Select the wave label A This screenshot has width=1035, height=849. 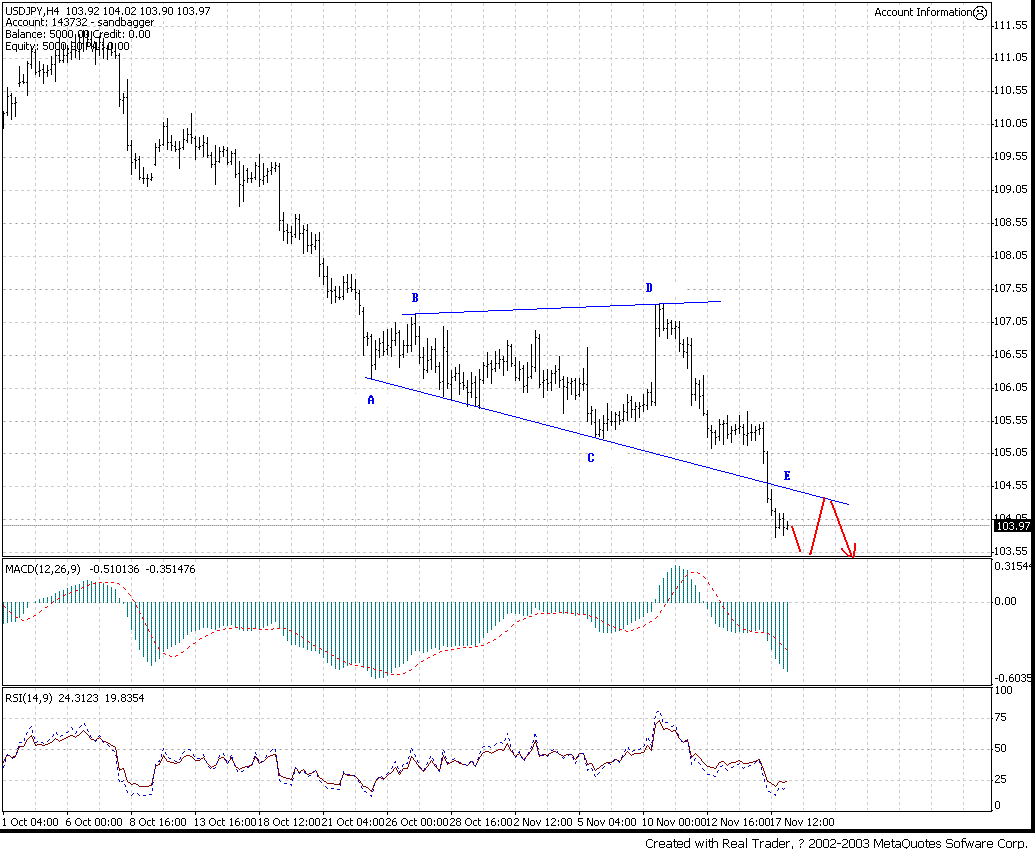coord(371,400)
